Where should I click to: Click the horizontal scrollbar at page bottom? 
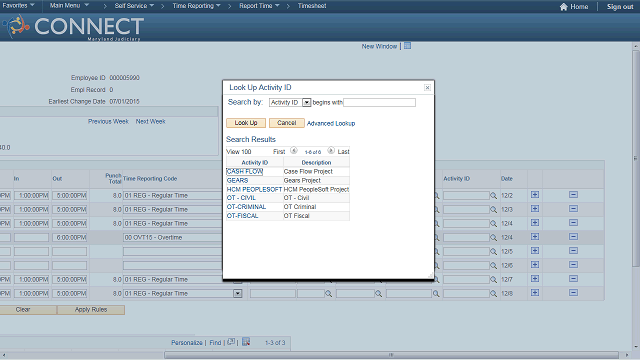point(391,355)
